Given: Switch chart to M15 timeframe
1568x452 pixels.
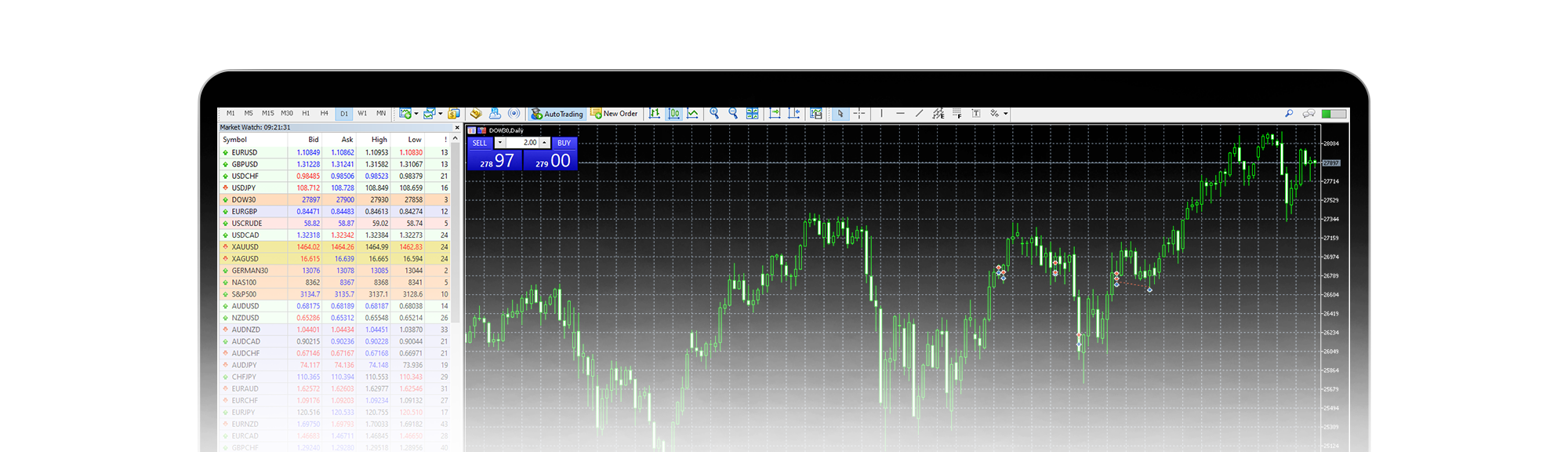Looking at the screenshot, I should 268,114.
